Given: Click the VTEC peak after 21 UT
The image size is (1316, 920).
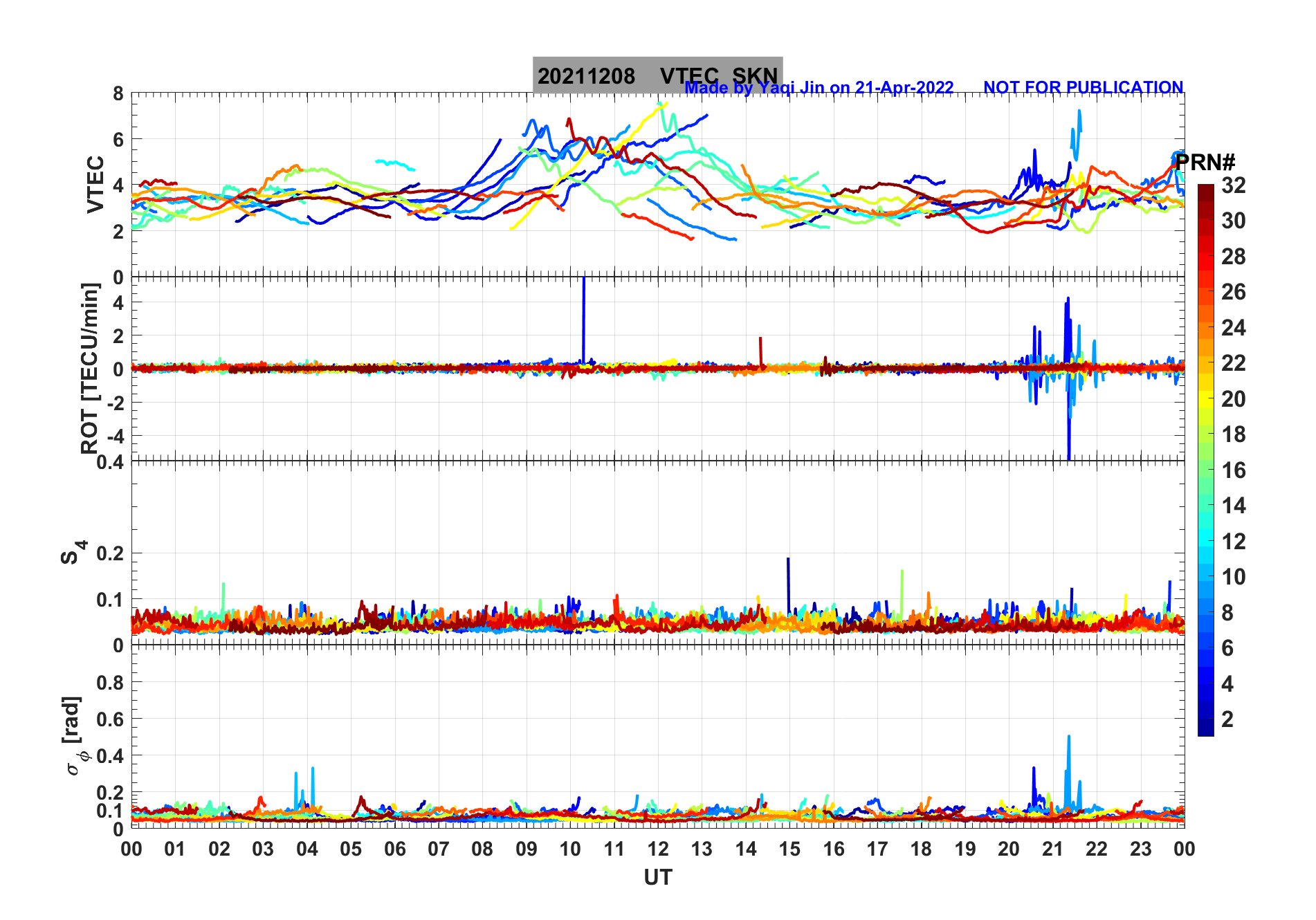Looking at the screenshot, I should coord(1077,135).
